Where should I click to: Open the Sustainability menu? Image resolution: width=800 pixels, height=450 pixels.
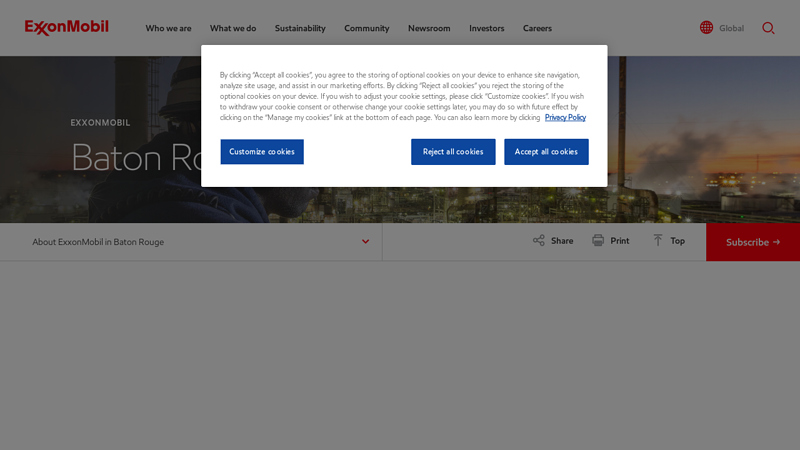tap(300, 28)
